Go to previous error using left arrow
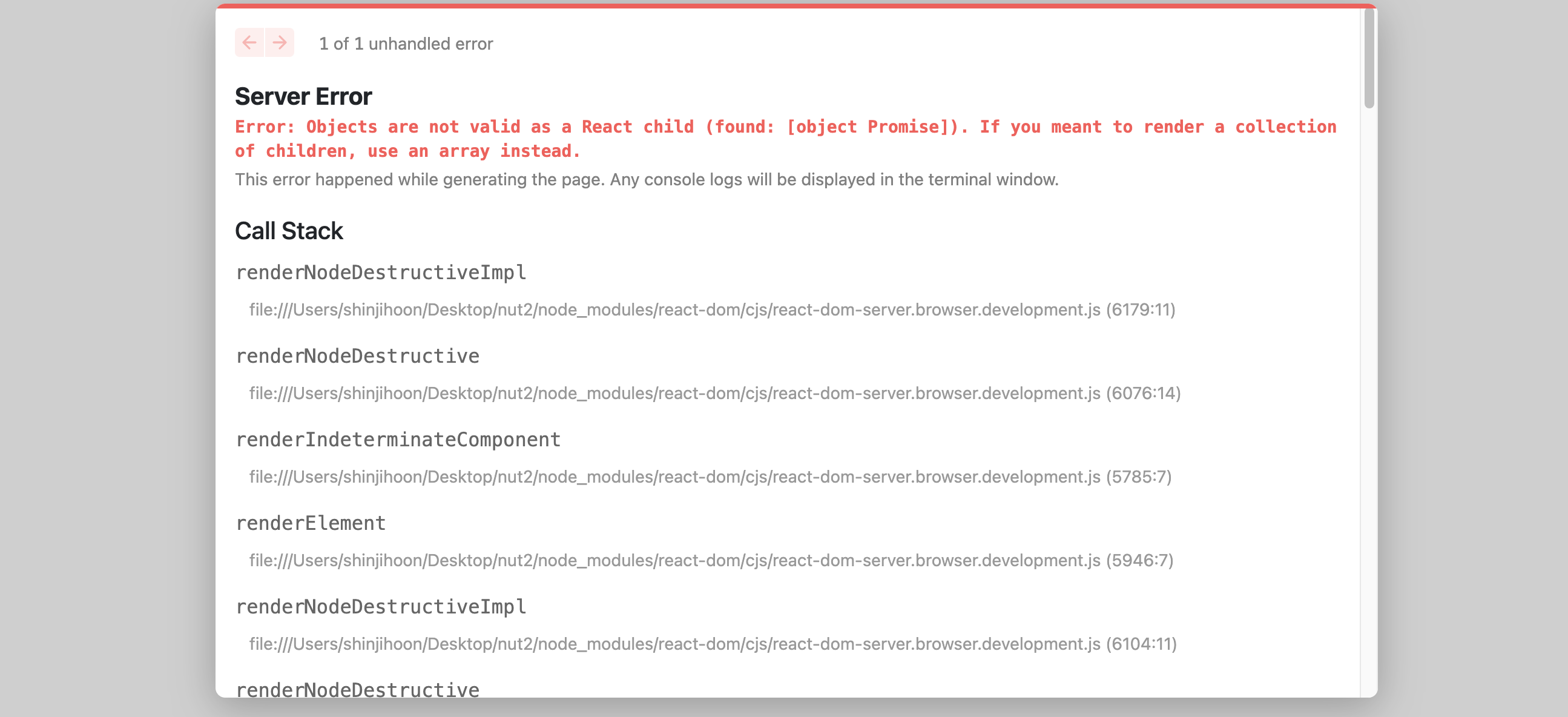The image size is (1568, 717). [x=249, y=42]
